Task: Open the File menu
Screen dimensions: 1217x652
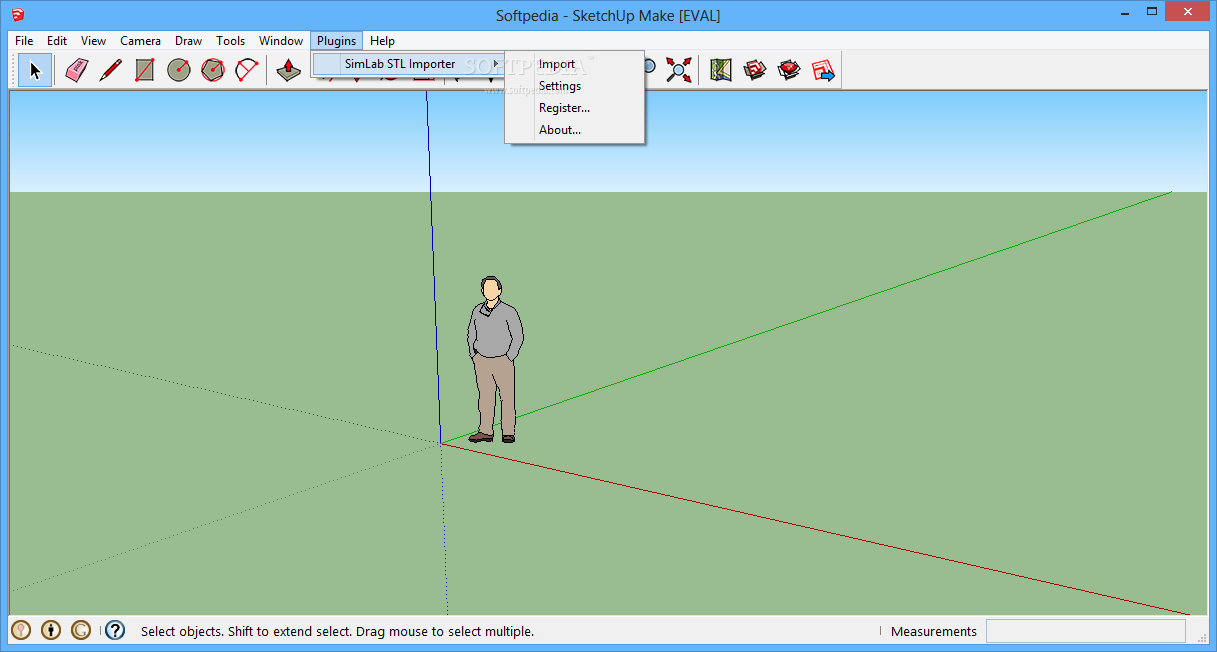Action: [24, 41]
